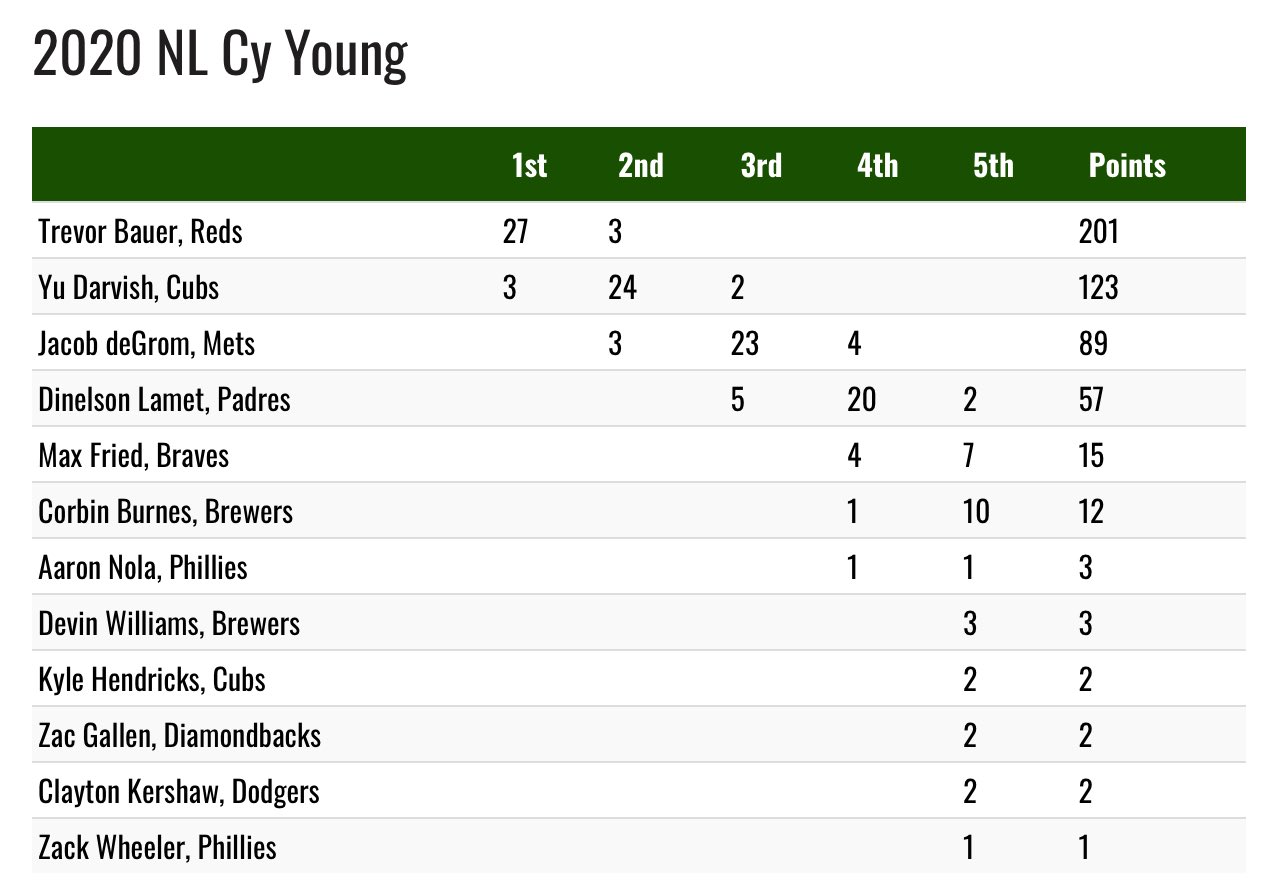Select Zack Wheeler, Phillies name
The width and height of the screenshot is (1267, 893).
pos(156,848)
